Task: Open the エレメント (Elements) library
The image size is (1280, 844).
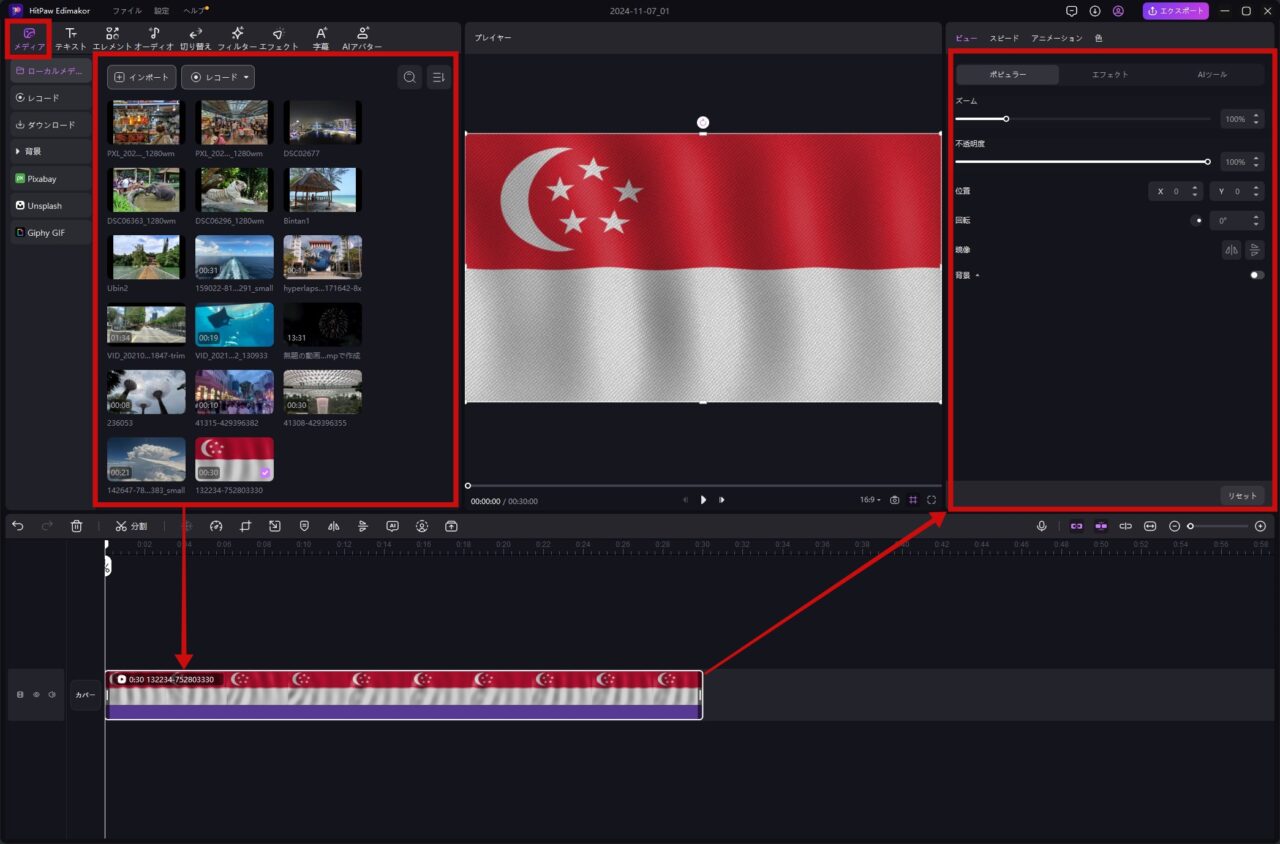Action: point(112,39)
